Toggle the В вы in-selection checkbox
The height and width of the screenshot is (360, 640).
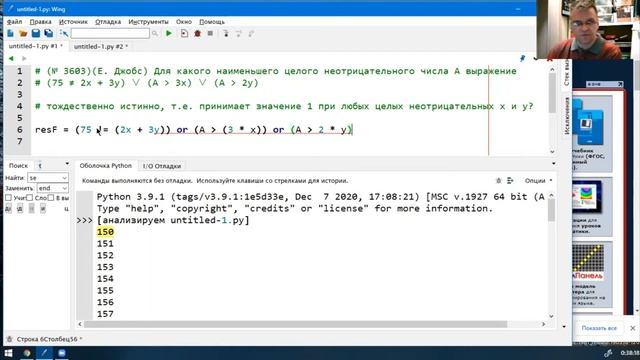click(51, 198)
